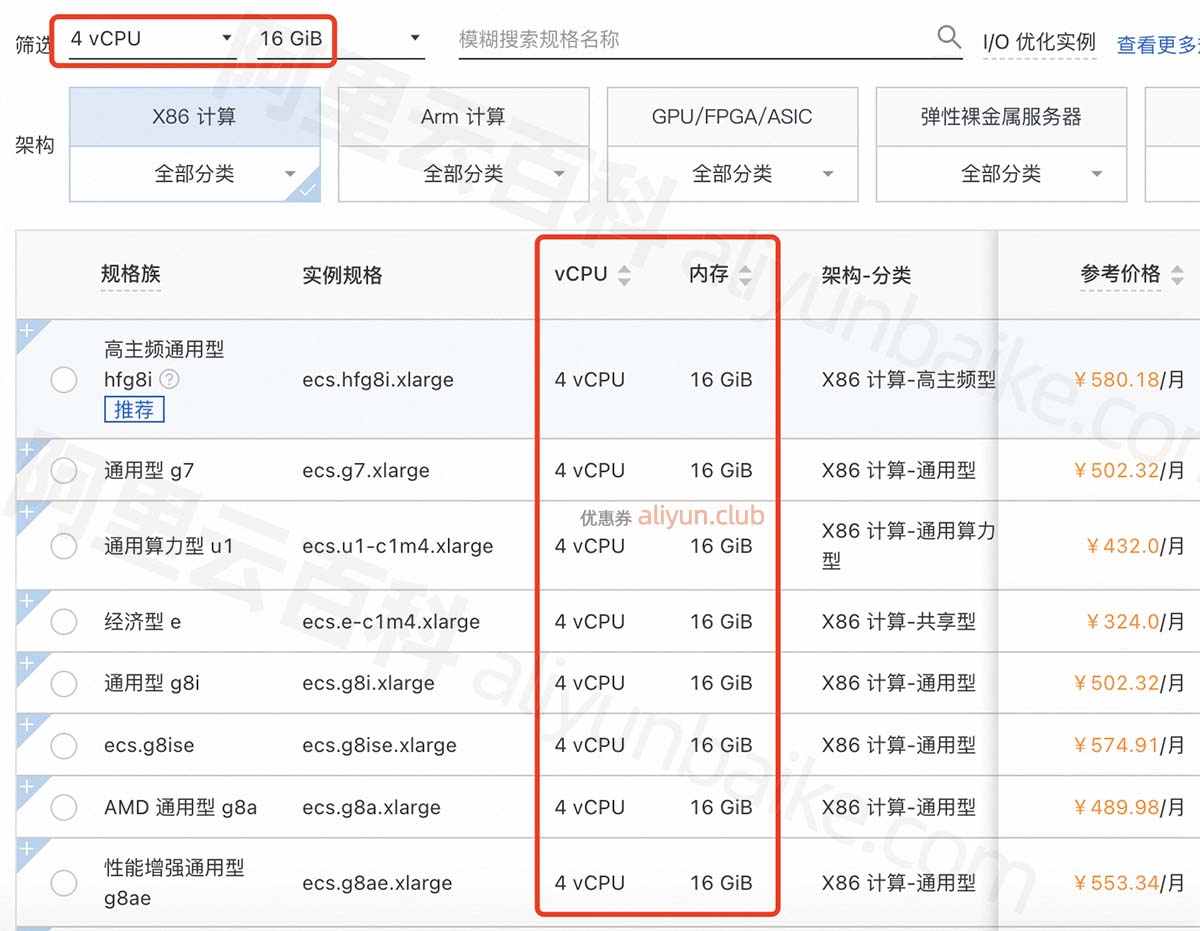Select the ecs.g8ise radio button
Viewport: 1200px width, 931px height.
pyautogui.click(x=64, y=746)
